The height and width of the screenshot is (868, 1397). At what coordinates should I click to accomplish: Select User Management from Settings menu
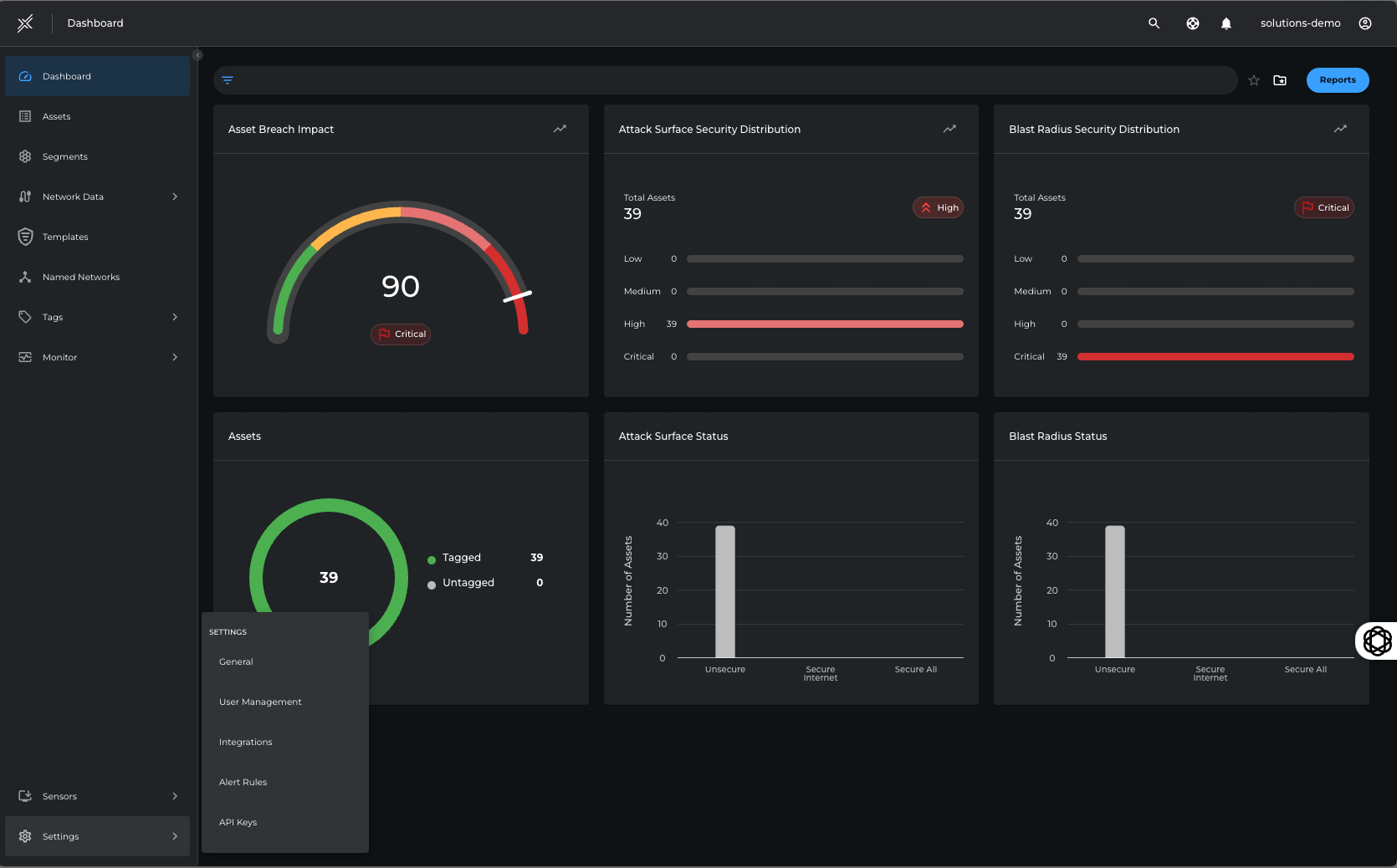click(x=260, y=702)
